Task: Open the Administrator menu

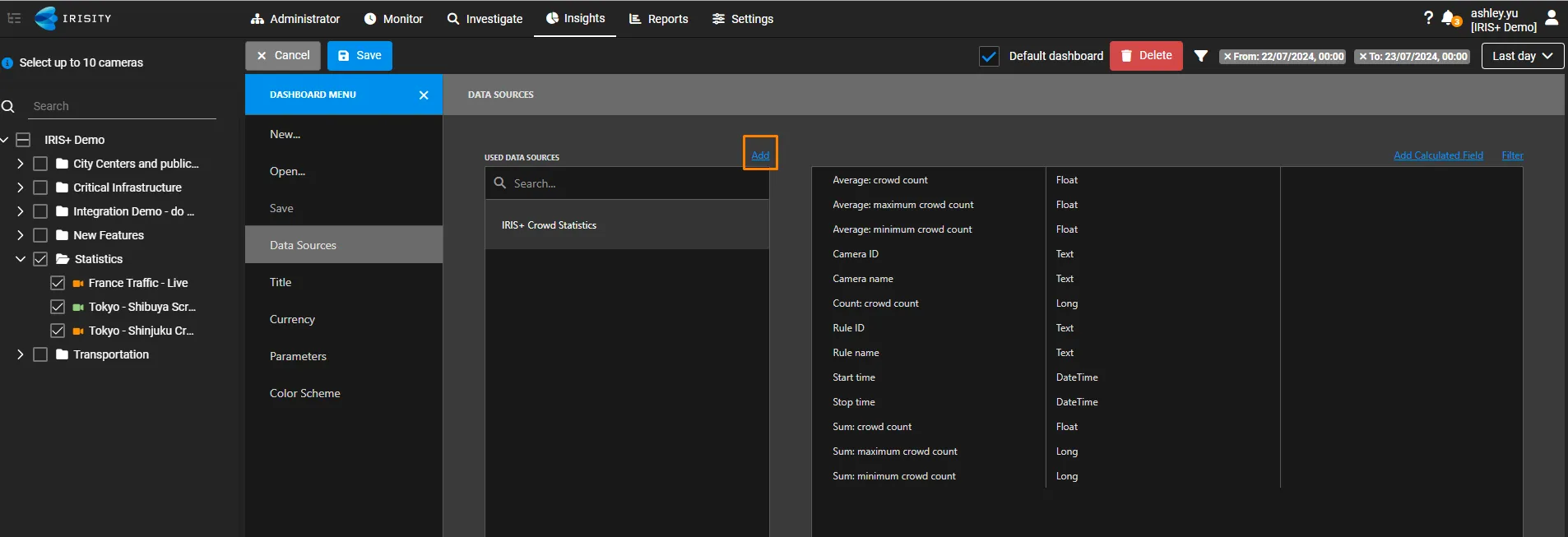Action: tap(295, 19)
